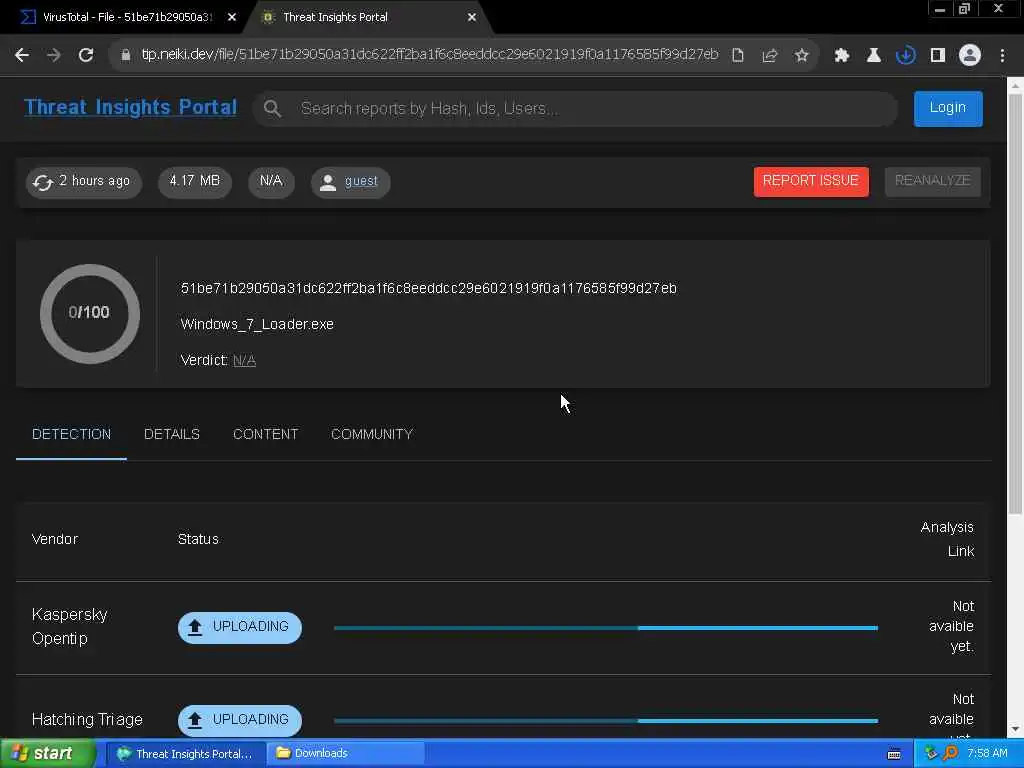Screen dimensions: 1024x768
Task: Click the search magnifier icon
Action: 272,108
